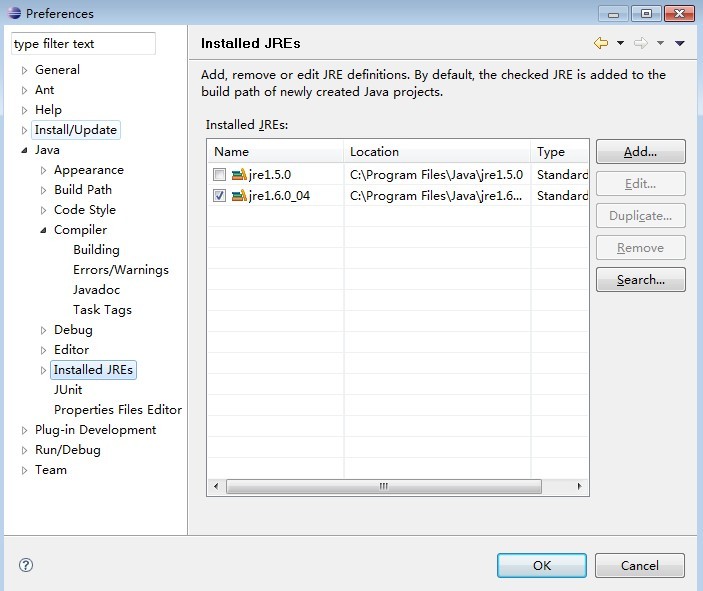Open the Compiler preference page
703x591 pixels.
[x=80, y=230]
